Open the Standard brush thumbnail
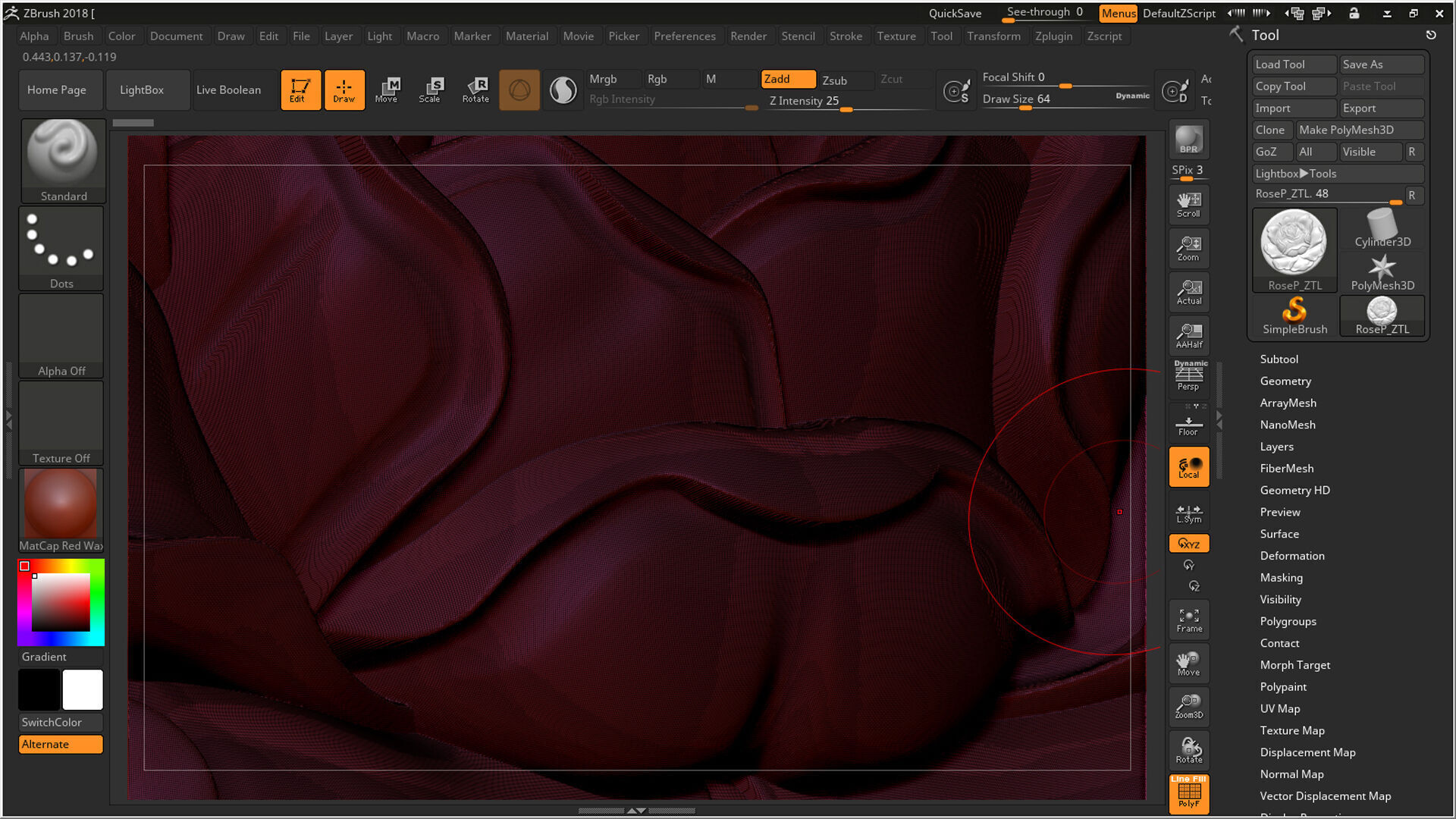This screenshot has width=1456, height=819. click(x=63, y=160)
